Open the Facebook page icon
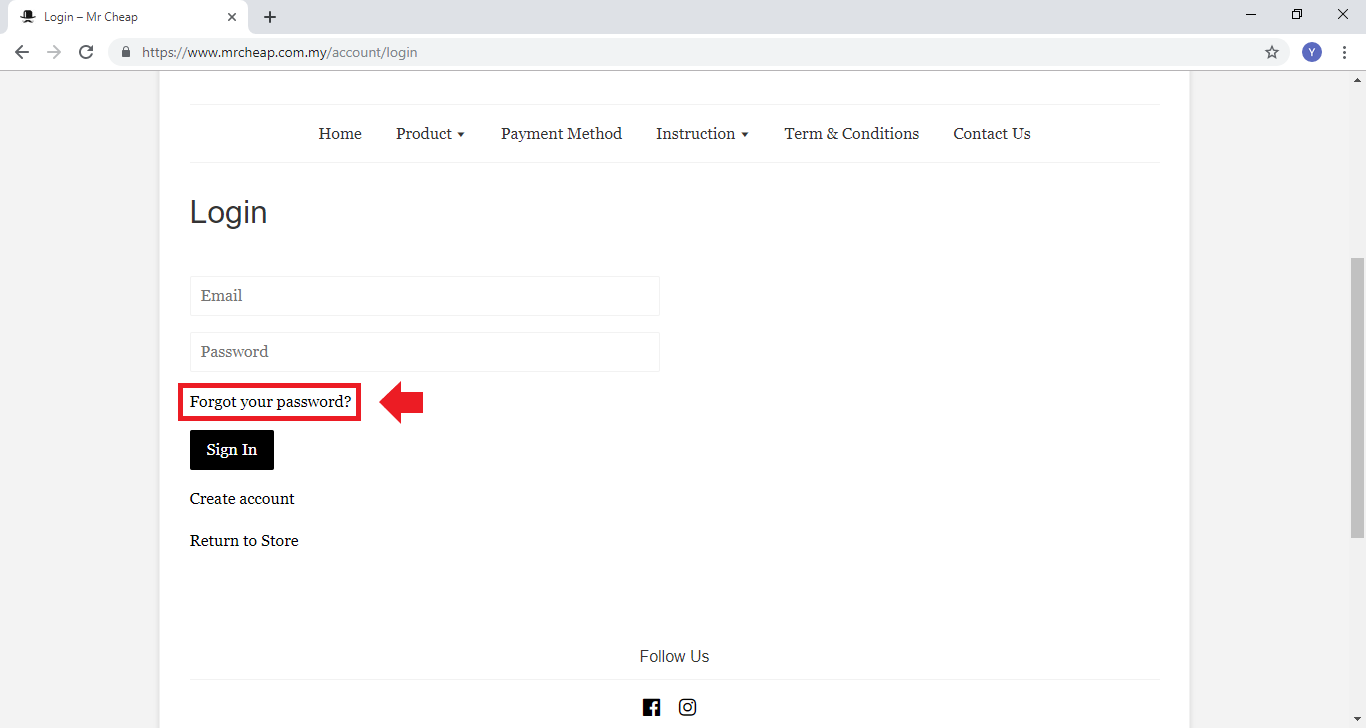Screen dimensions: 1366x728 coord(652,707)
